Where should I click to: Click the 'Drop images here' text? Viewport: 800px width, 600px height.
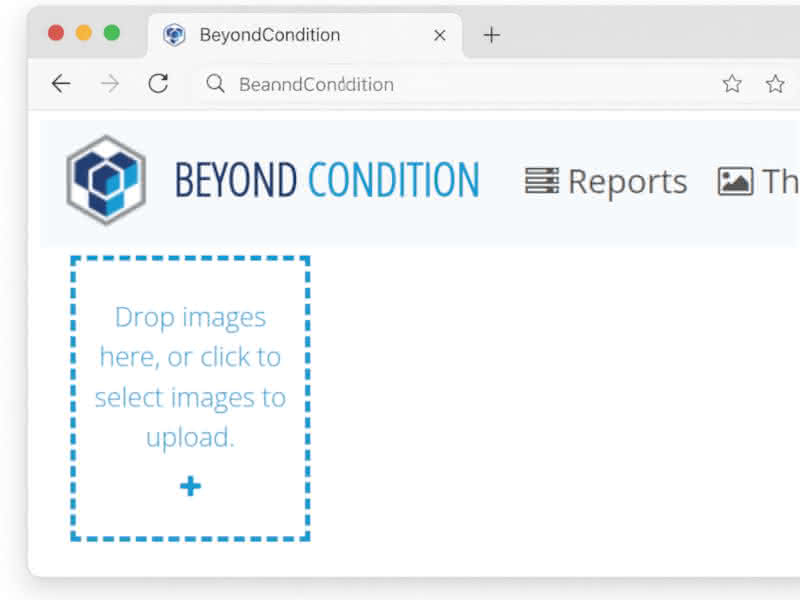click(x=190, y=317)
